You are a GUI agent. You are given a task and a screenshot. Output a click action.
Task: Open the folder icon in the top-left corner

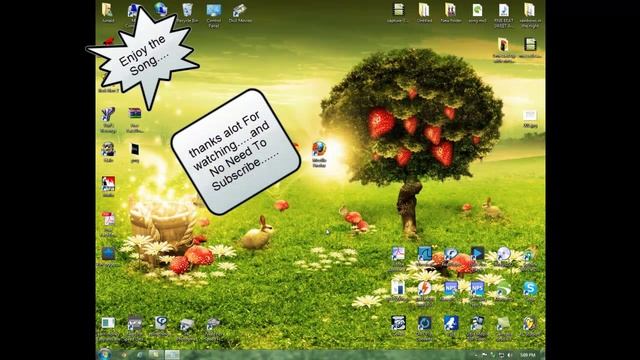107,10
